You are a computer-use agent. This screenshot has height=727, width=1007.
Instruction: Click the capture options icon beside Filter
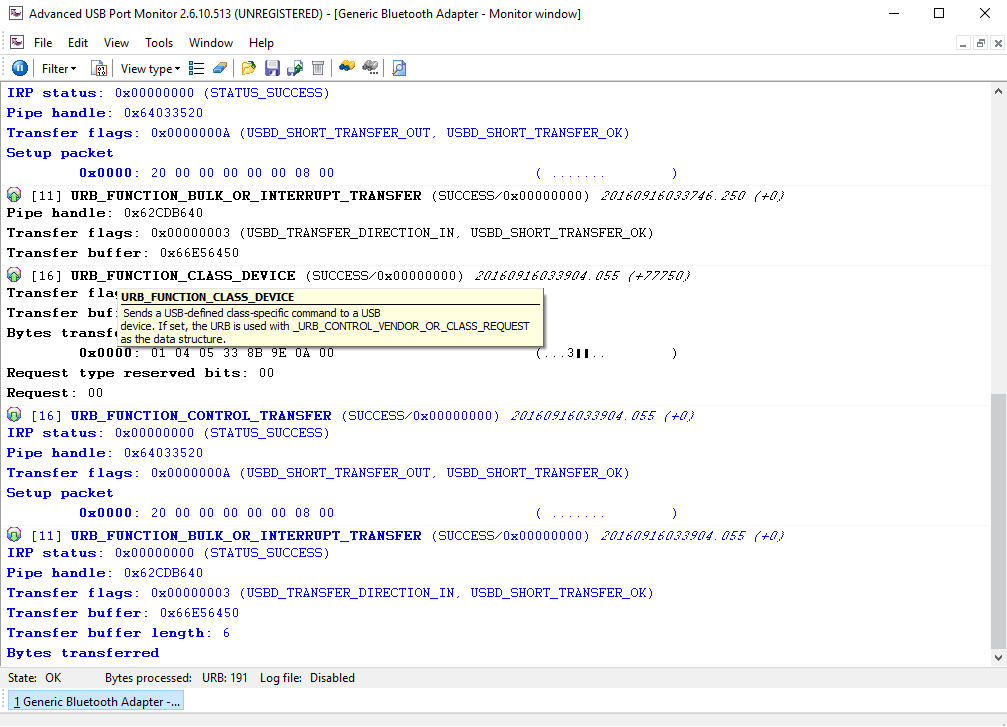click(98, 68)
